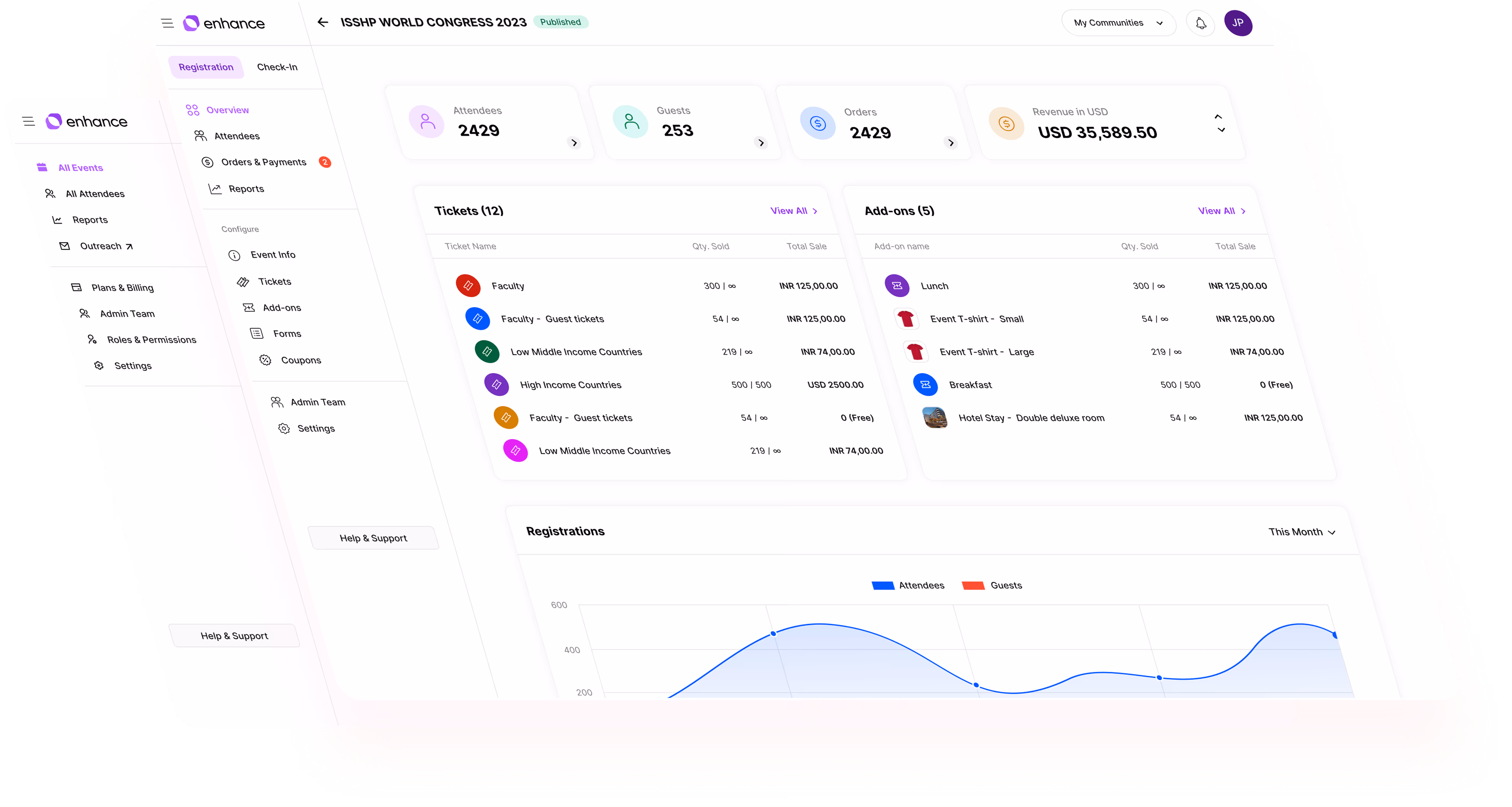Click the Breakfast add-on icon
The width and height of the screenshot is (1512, 807).
coord(926,385)
